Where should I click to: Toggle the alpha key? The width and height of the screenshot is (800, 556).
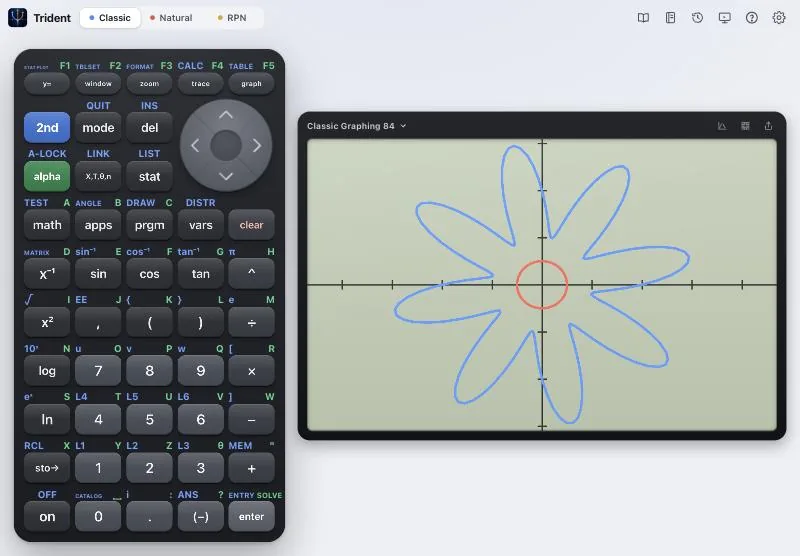point(47,176)
